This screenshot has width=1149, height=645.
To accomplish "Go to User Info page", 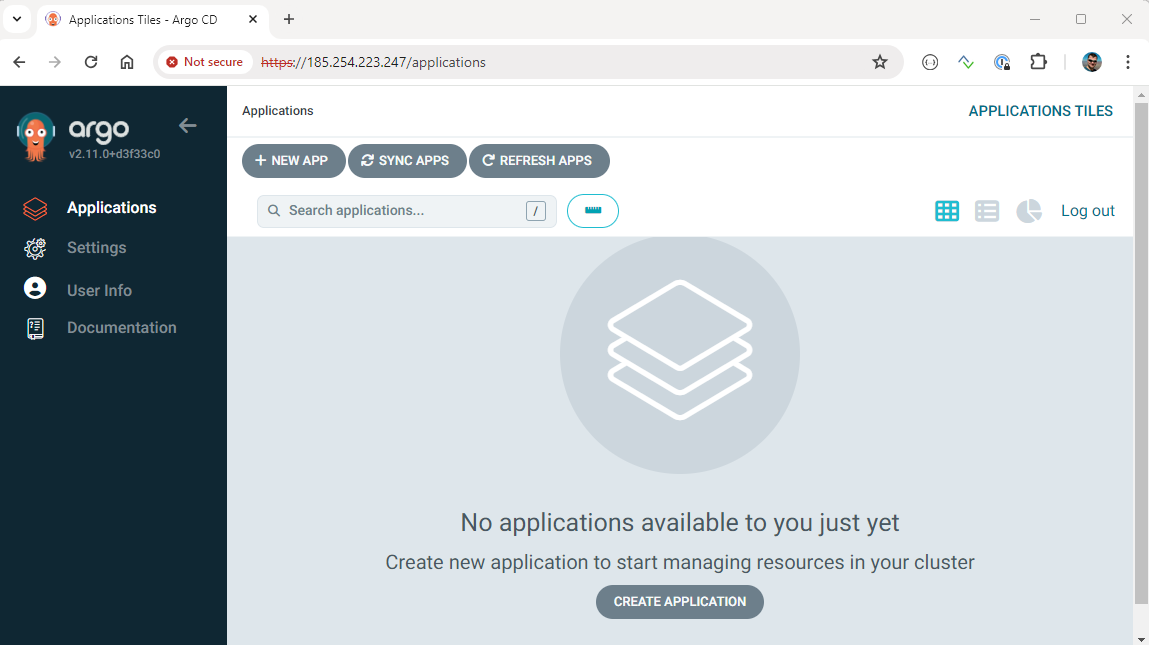I will (99, 290).
